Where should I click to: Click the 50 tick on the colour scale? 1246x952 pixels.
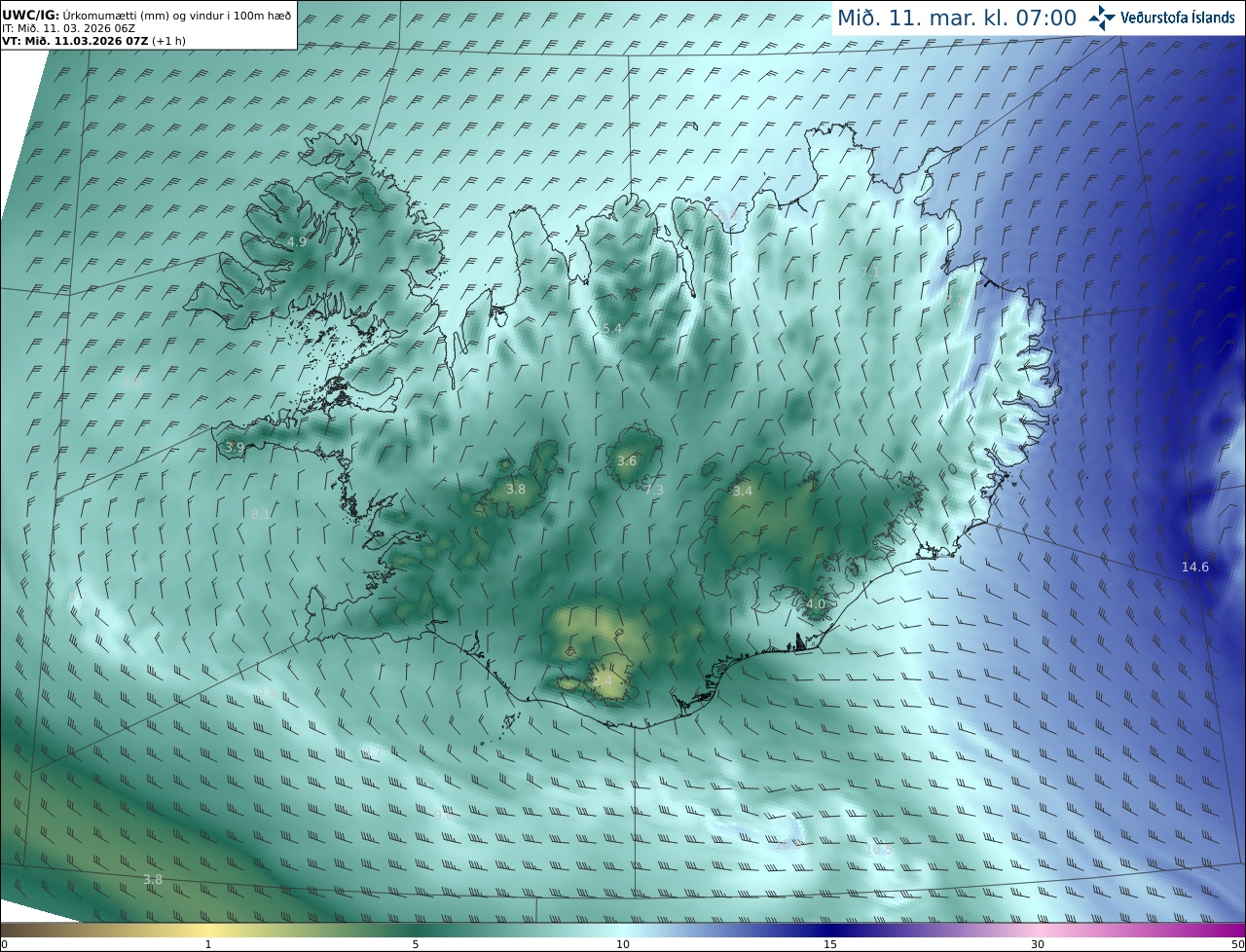pos(1238,944)
